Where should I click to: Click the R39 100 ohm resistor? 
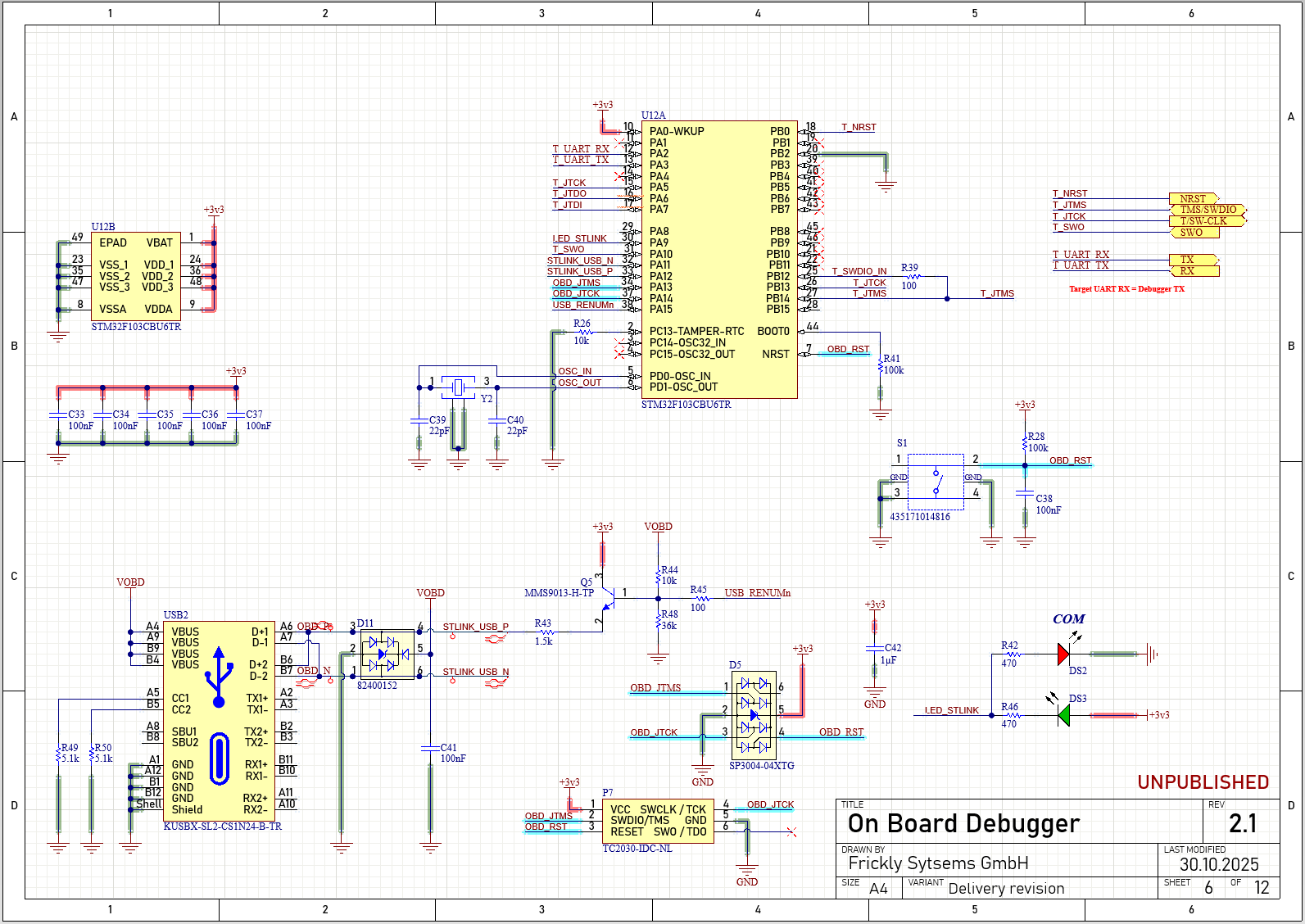coord(911,277)
